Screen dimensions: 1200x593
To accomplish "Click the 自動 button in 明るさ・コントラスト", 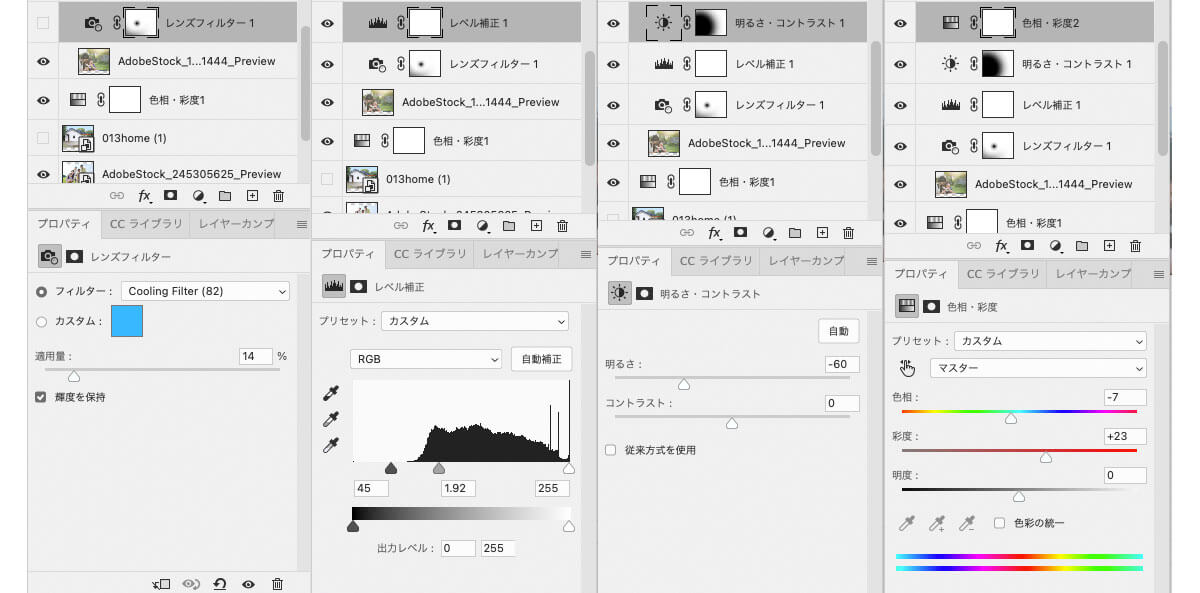I will [x=838, y=331].
